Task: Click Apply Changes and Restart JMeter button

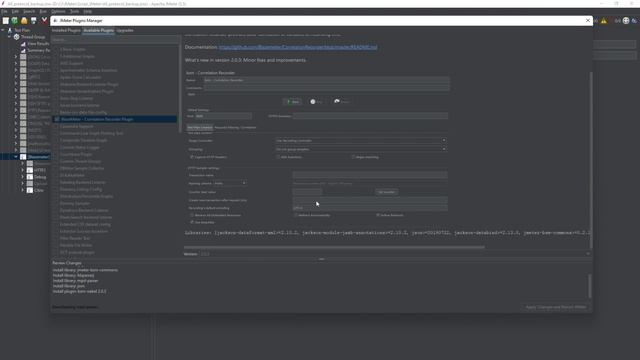Action: click(556, 307)
